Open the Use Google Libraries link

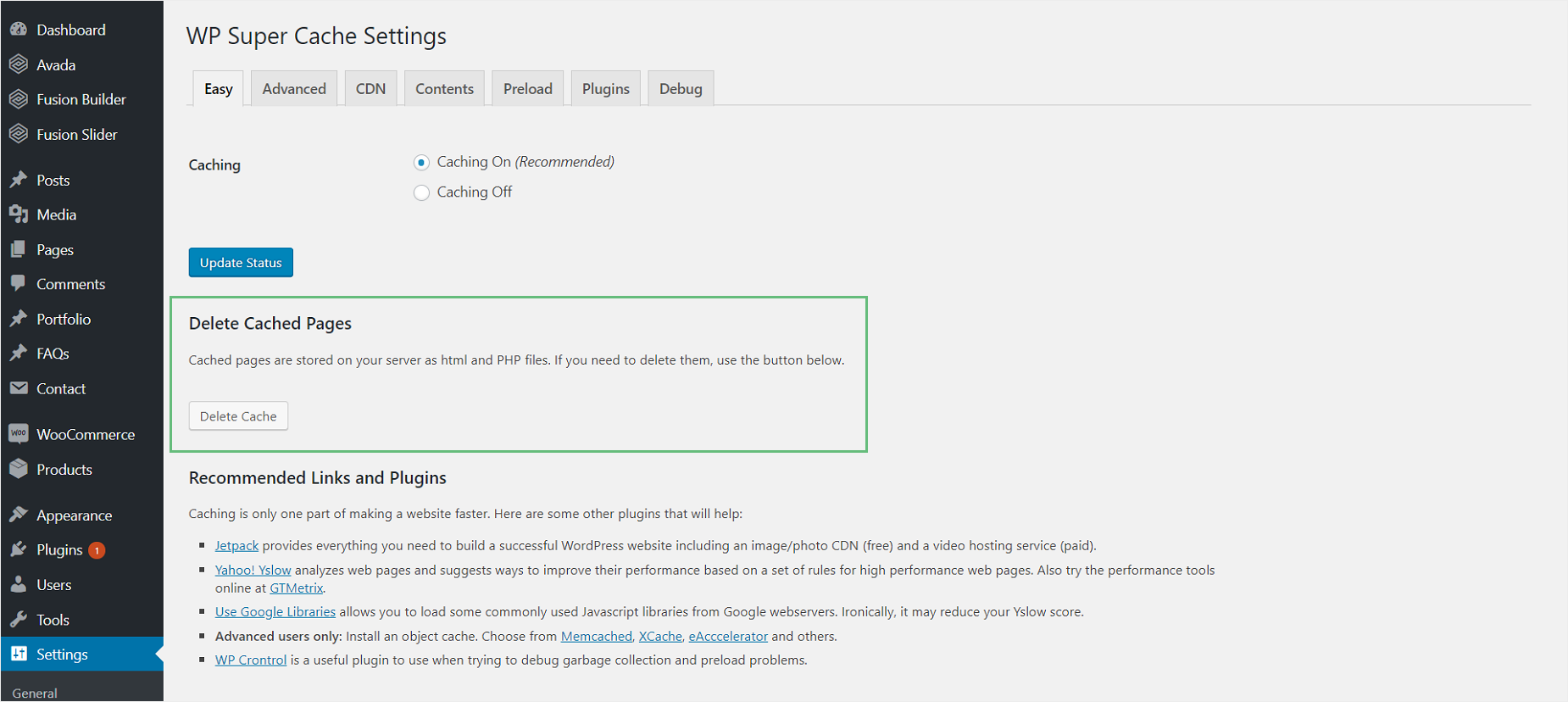coord(275,611)
